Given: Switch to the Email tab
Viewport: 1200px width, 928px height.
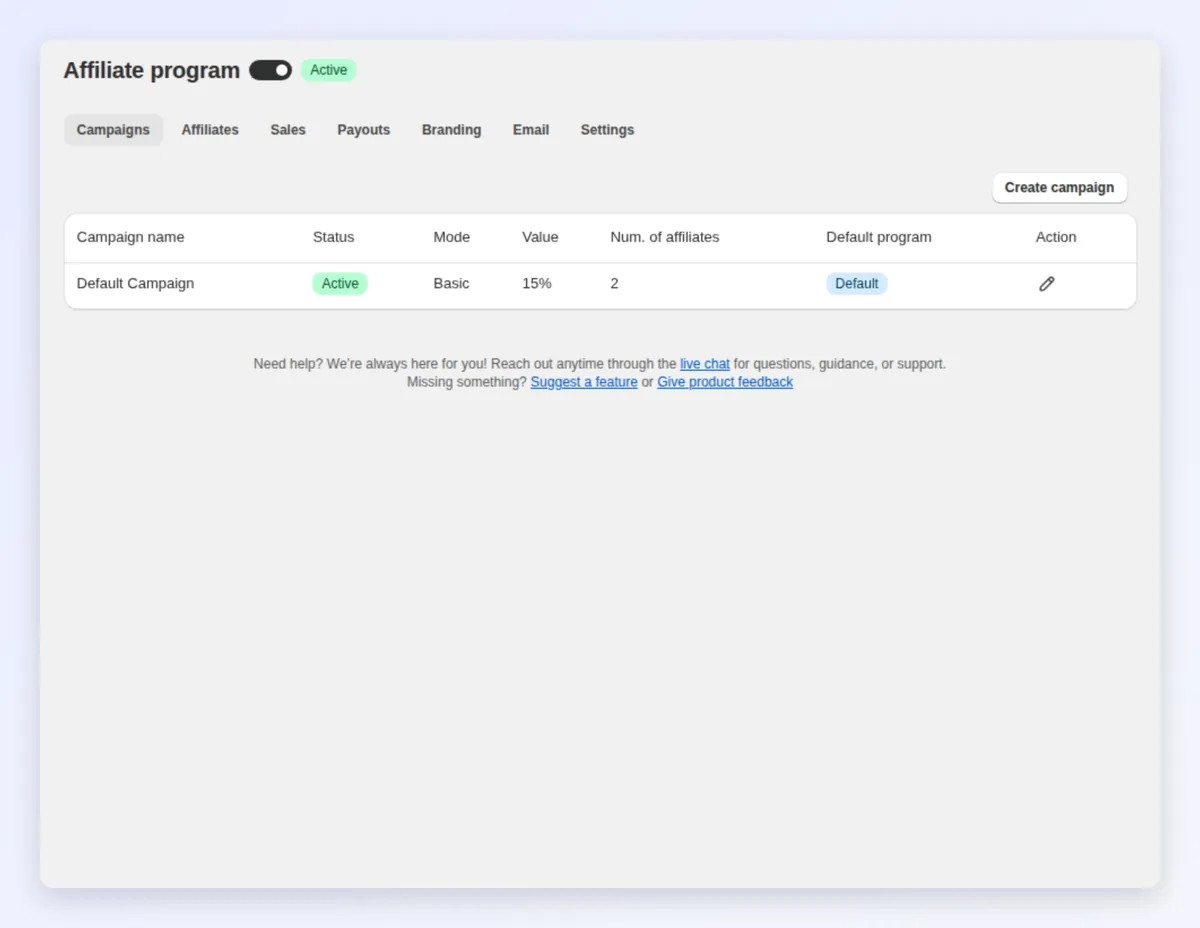Looking at the screenshot, I should pyautogui.click(x=531, y=130).
